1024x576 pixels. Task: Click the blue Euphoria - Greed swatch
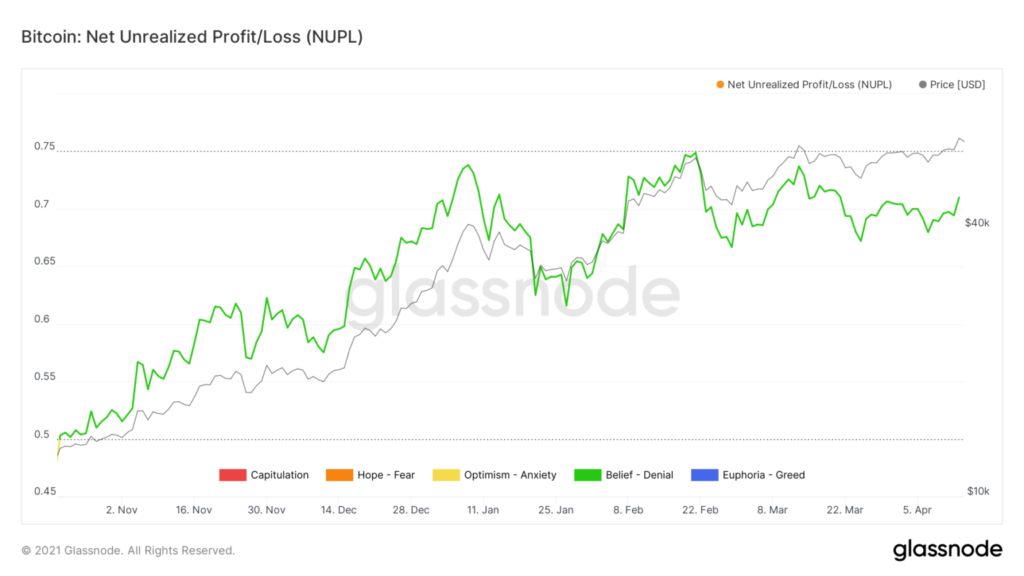click(704, 475)
